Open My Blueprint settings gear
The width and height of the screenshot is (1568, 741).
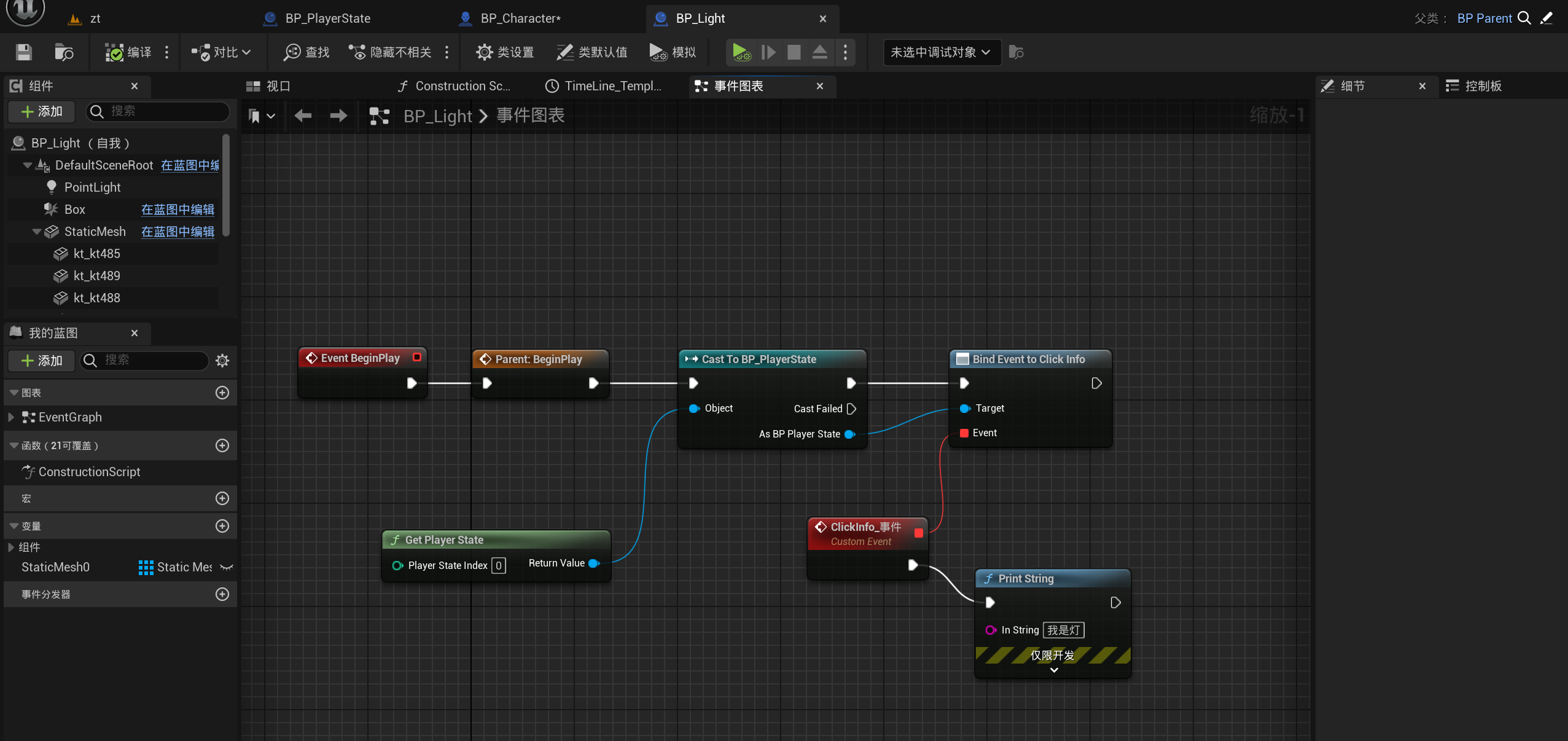[x=222, y=361]
